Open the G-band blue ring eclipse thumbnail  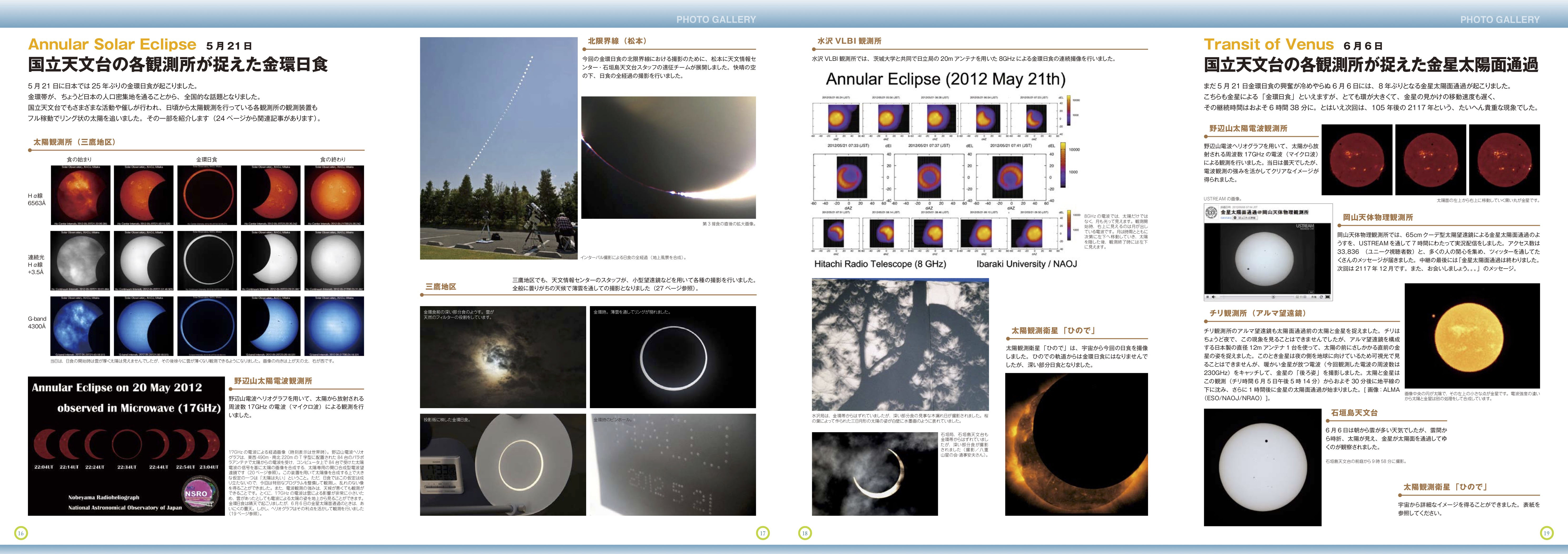pos(207,326)
